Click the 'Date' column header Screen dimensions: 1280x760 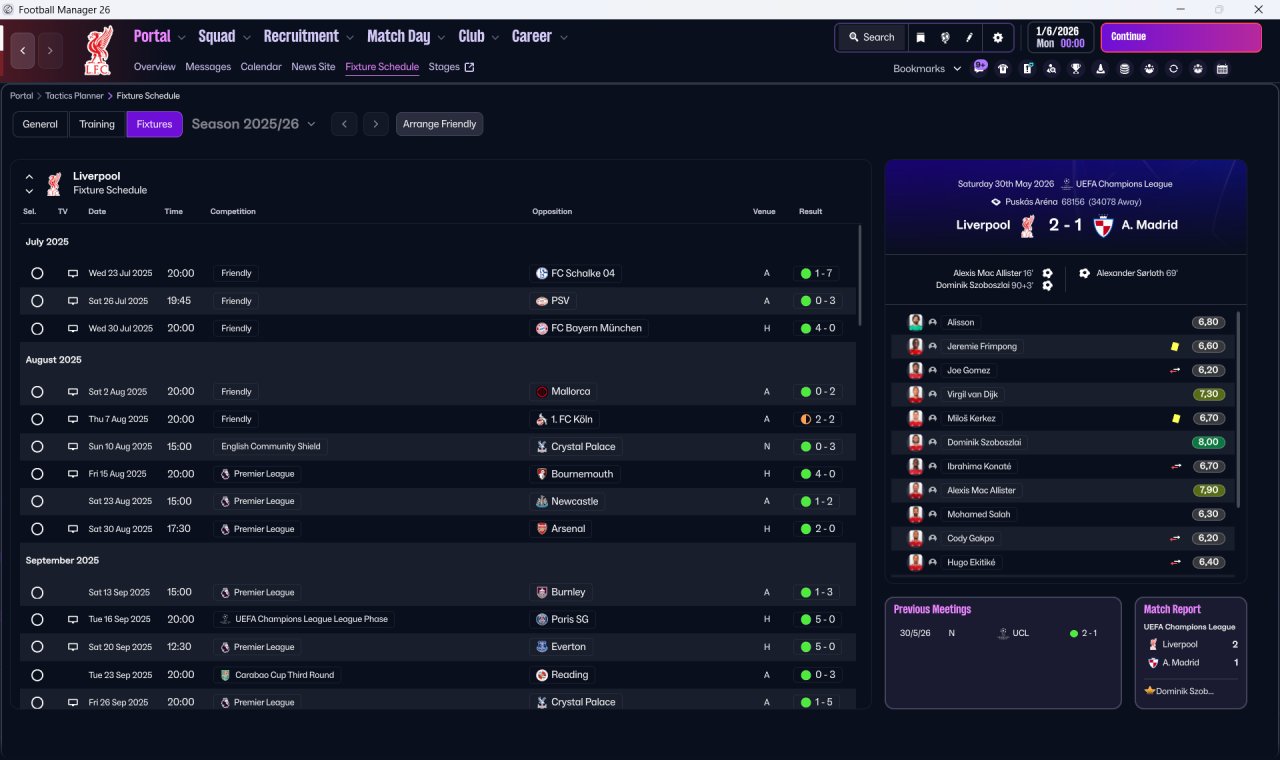tap(97, 212)
